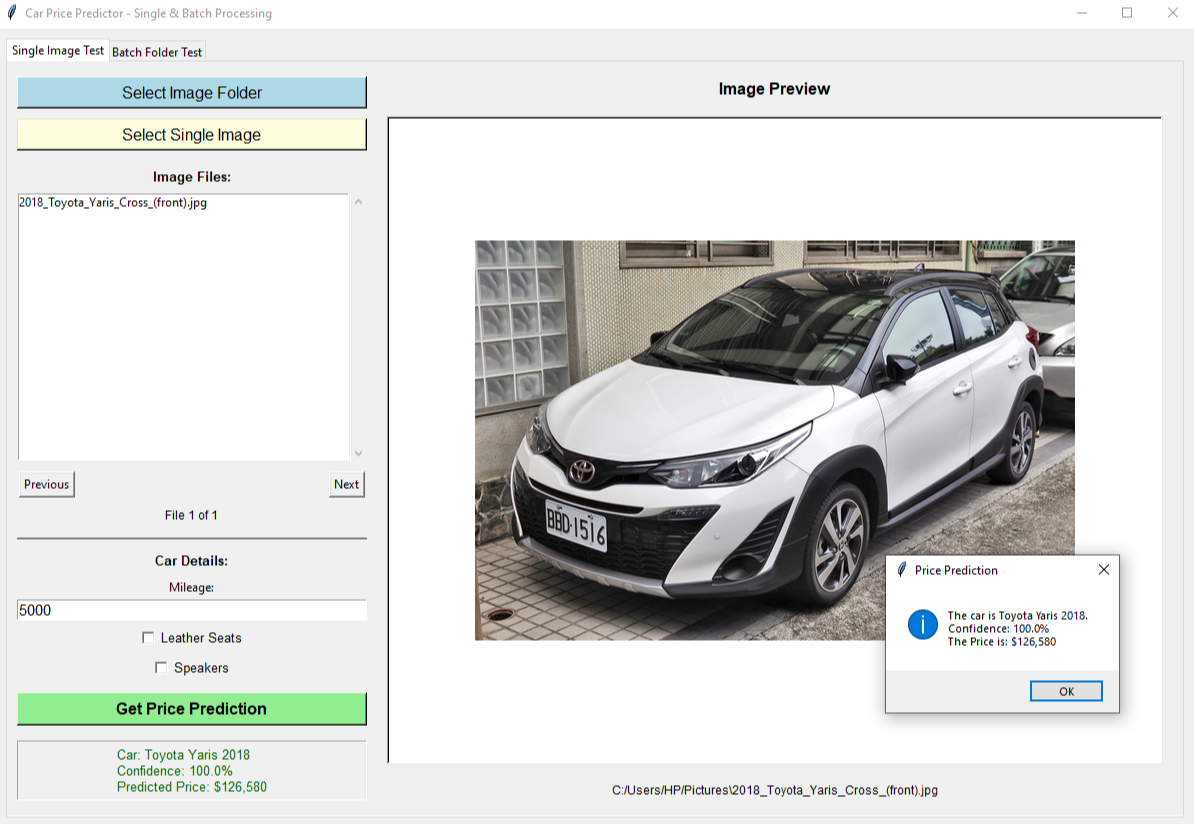Screen dimensions: 1194x825
Task: Click the Mileage input field
Action: pos(191,610)
